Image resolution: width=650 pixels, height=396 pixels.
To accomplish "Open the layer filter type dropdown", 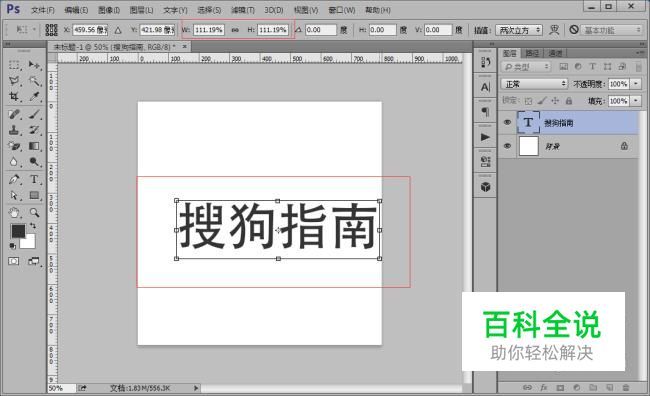I will coord(525,67).
